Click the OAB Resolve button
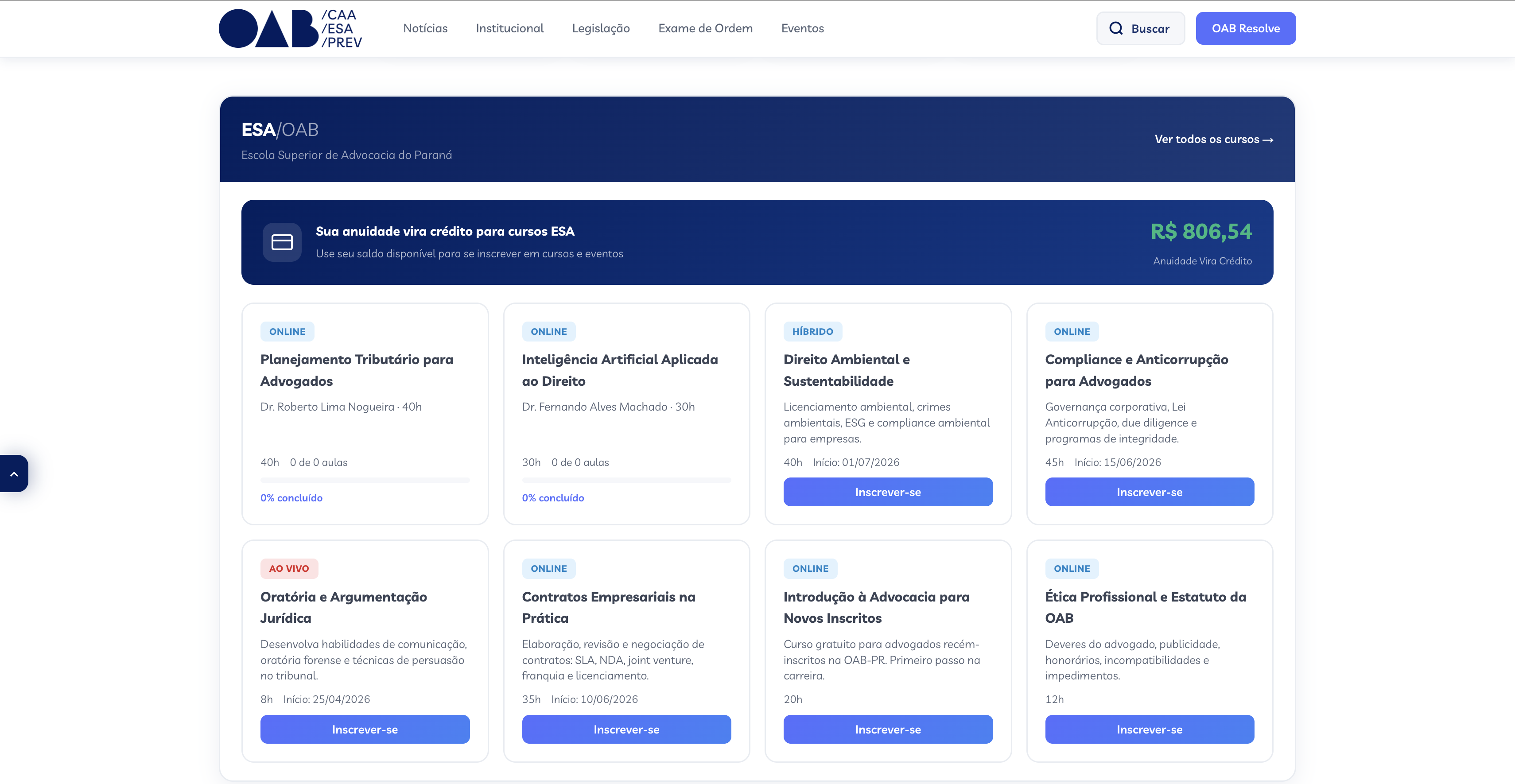Image resolution: width=1515 pixels, height=784 pixels. (x=1245, y=28)
